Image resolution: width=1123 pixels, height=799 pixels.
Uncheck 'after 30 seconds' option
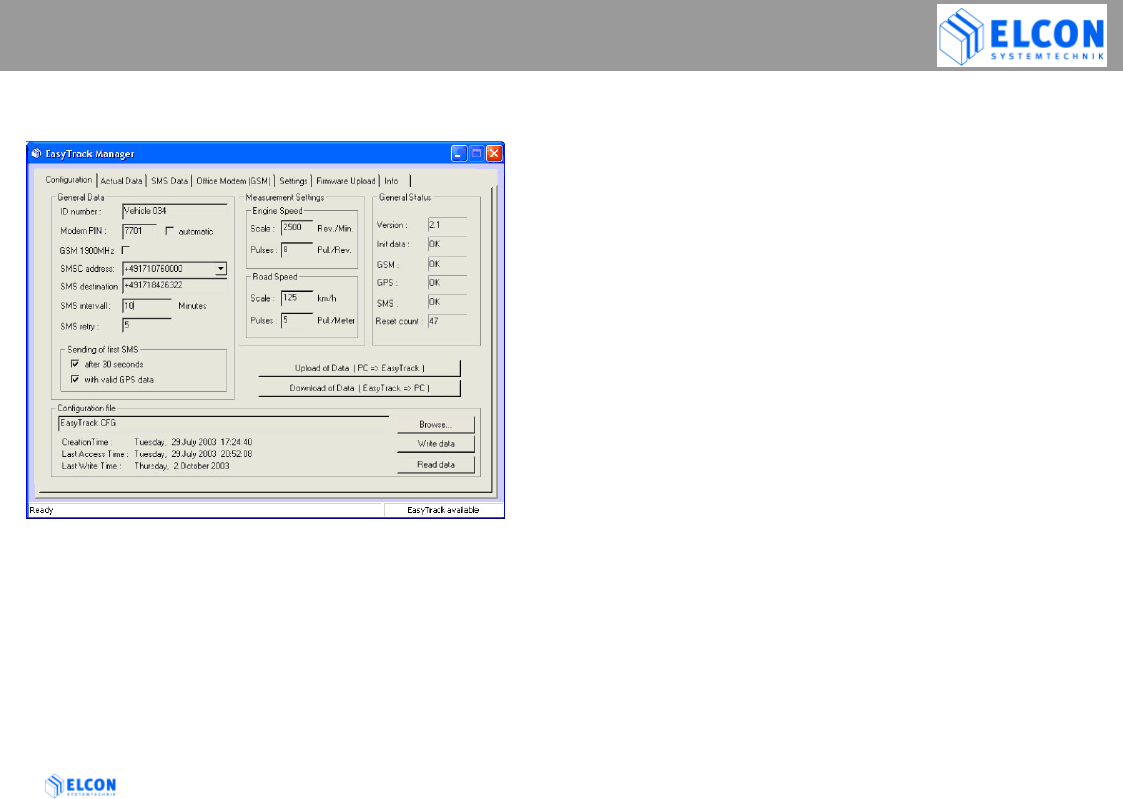pos(75,364)
